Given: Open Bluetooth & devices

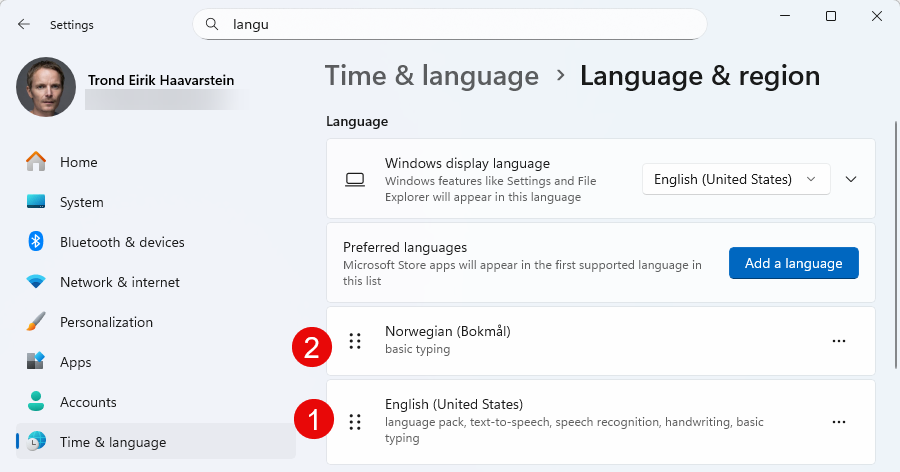Looking at the screenshot, I should (x=156, y=242).
